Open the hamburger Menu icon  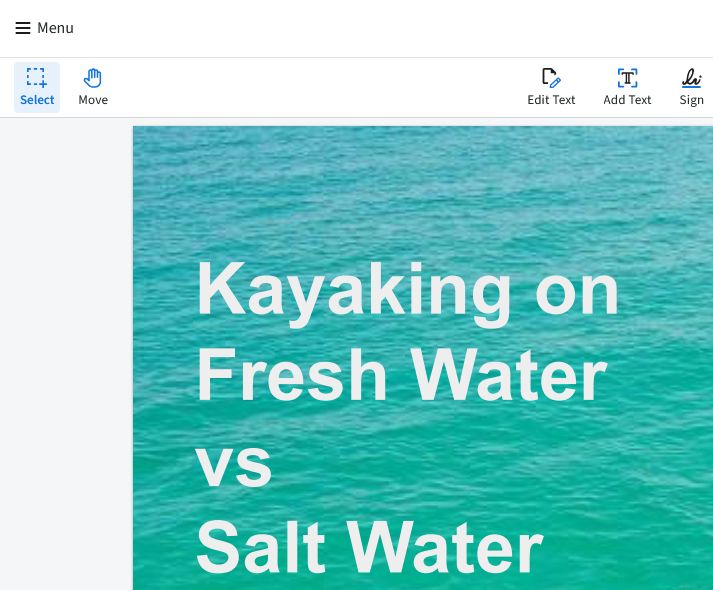(x=22, y=28)
